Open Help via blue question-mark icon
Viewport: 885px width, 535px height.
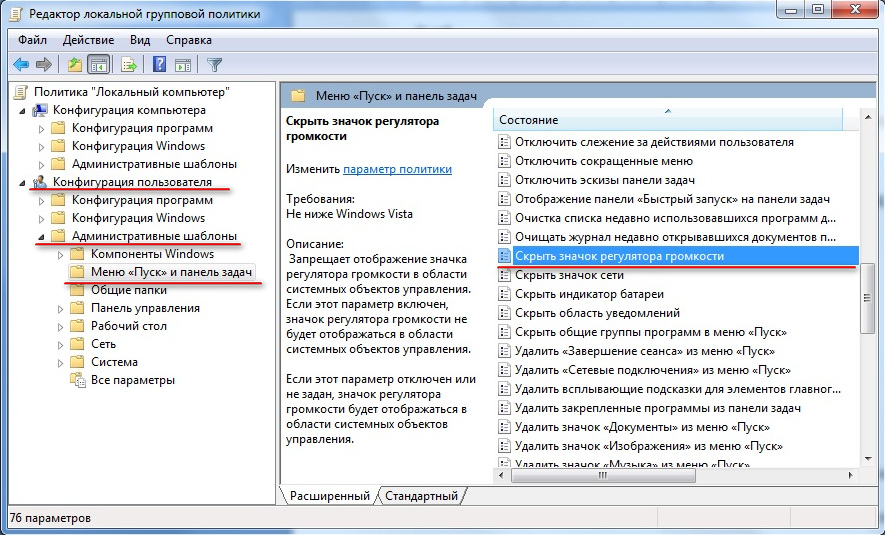160,65
